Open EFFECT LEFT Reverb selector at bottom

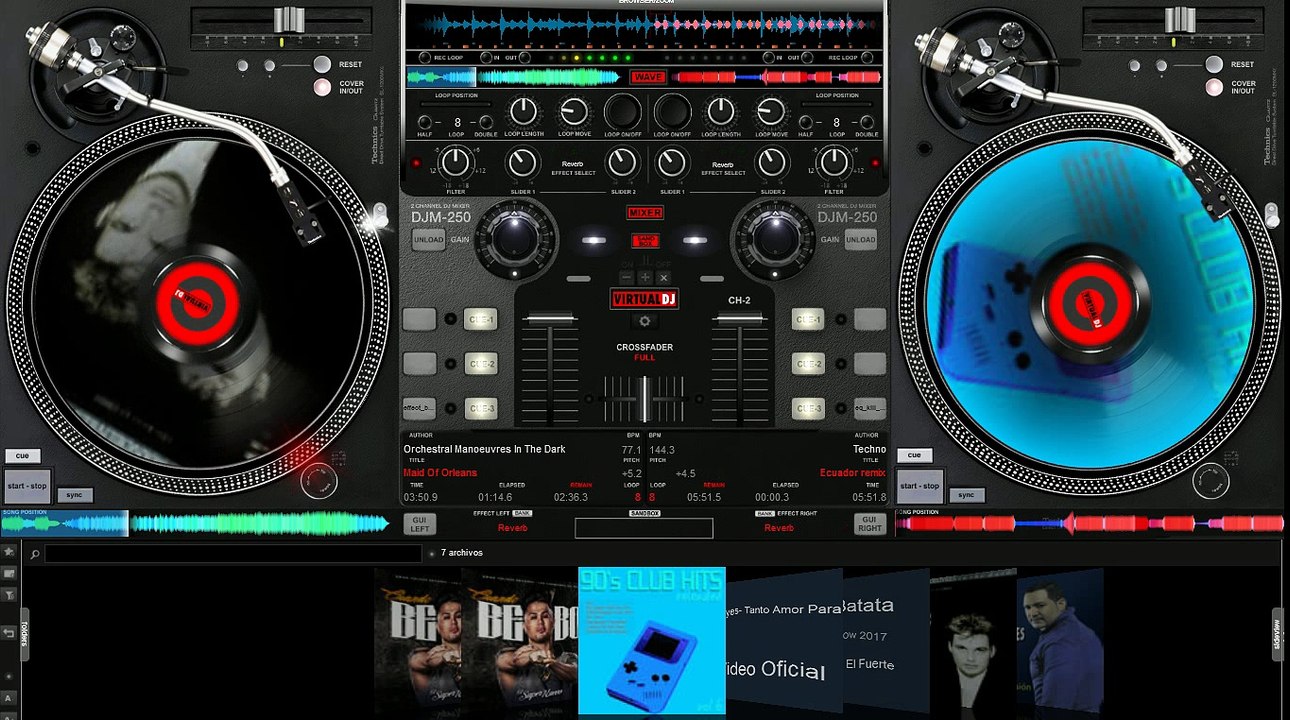512,527
